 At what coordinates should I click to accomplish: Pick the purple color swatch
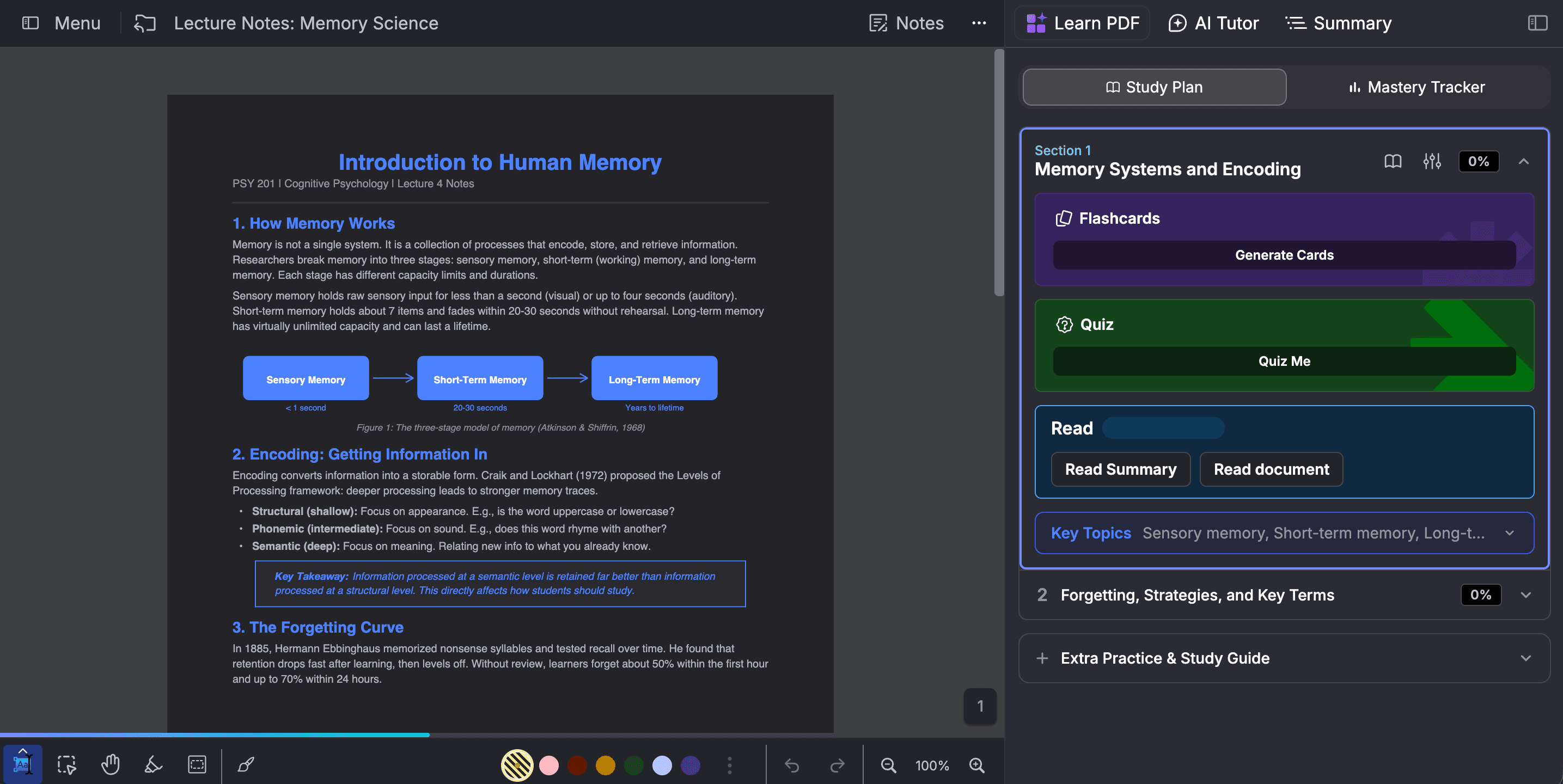pos(691,765)
